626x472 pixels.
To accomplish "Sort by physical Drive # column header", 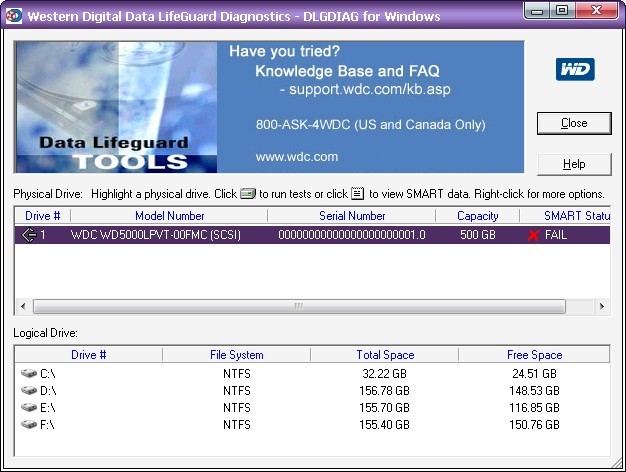I will pyautogui.click(x=43, y=216).
